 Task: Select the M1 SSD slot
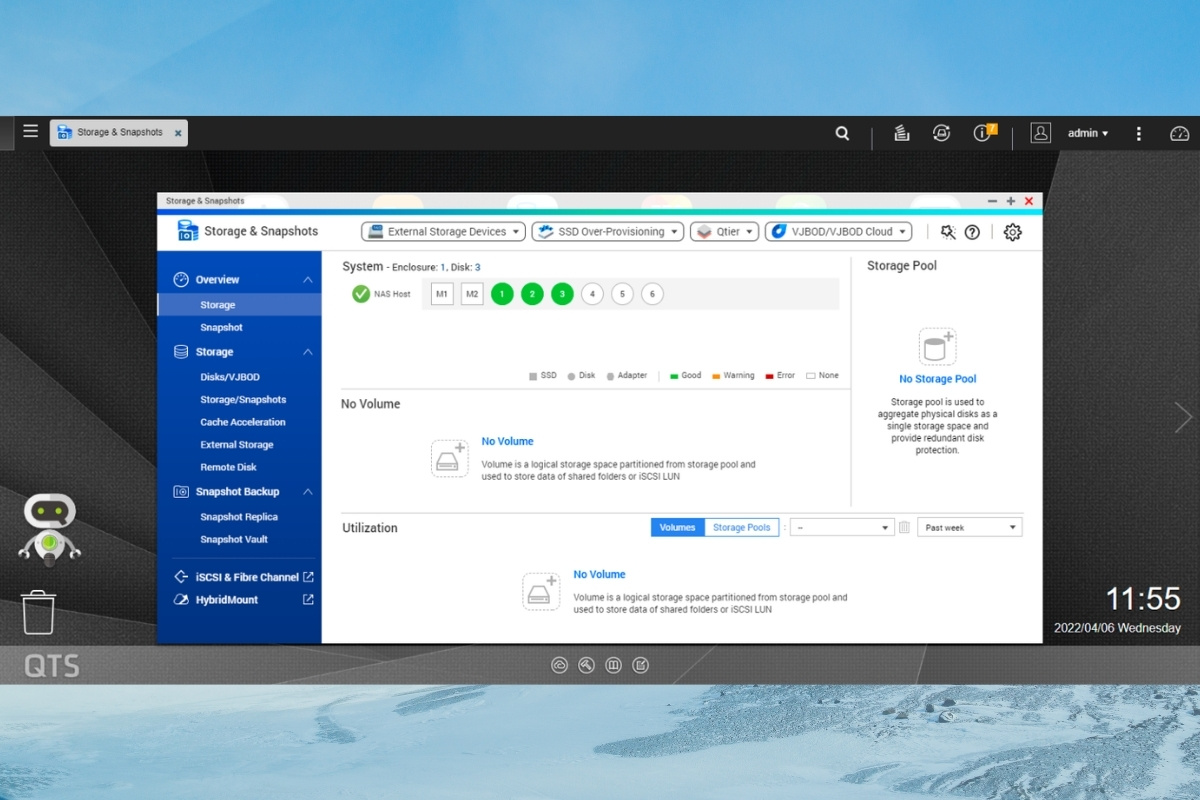coord(442,294)
